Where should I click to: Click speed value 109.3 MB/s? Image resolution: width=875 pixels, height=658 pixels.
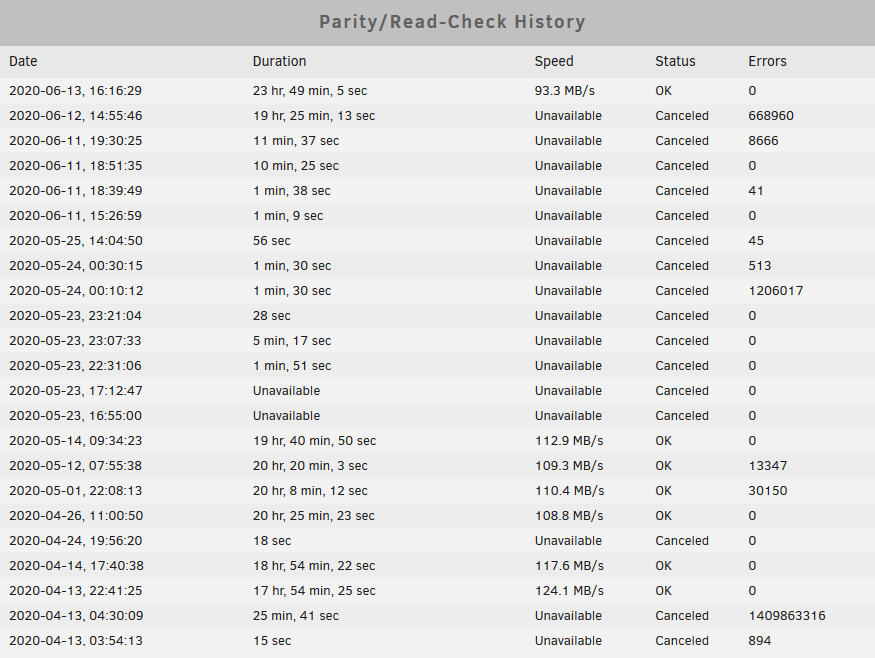pos(569,465)
